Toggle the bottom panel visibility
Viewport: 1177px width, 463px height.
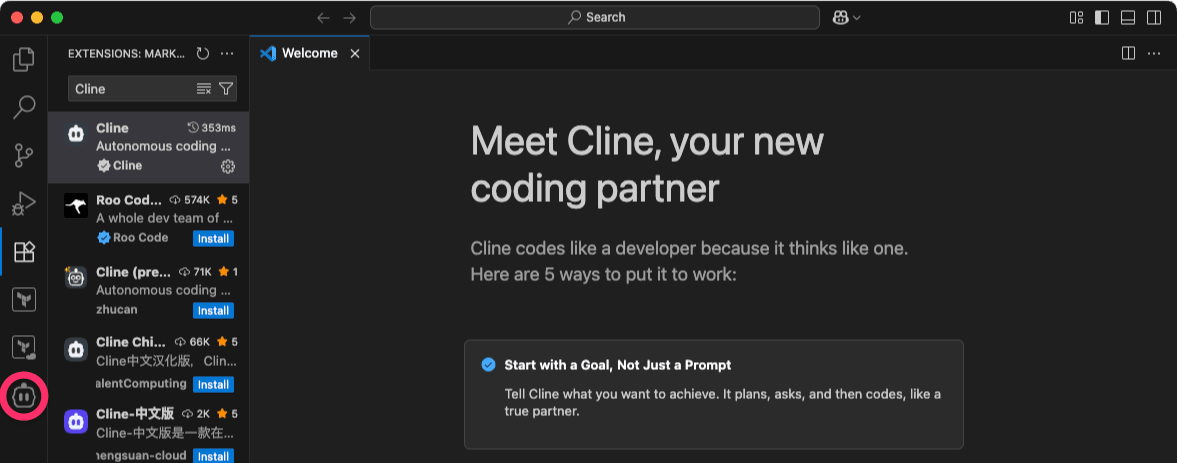point(1127,18)
